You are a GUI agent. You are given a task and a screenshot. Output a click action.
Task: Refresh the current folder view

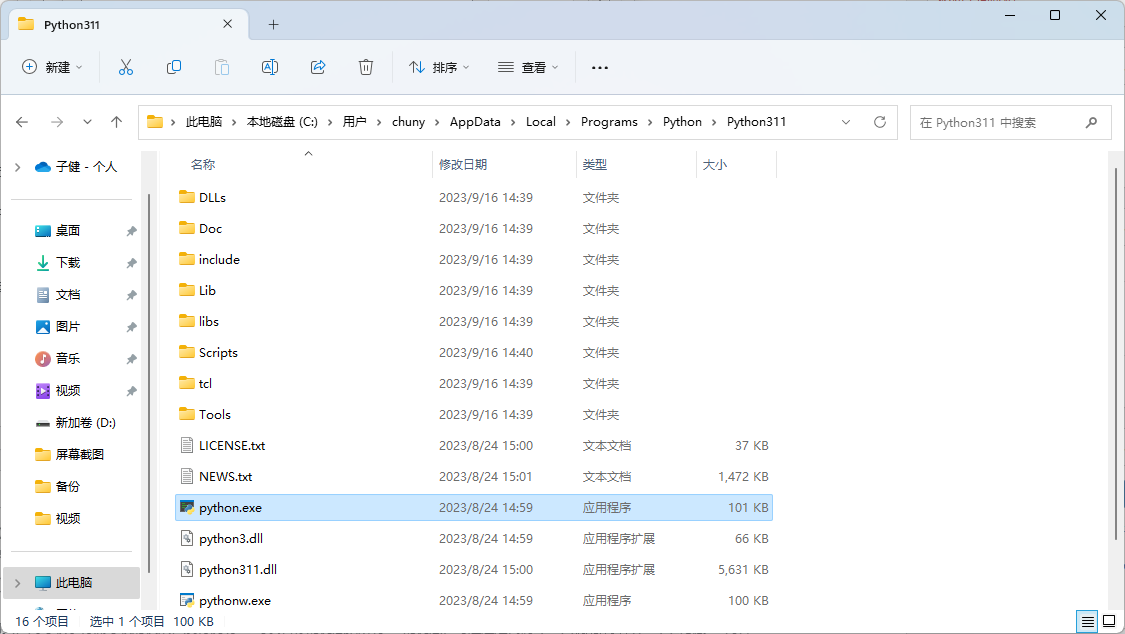click(880, 122)
